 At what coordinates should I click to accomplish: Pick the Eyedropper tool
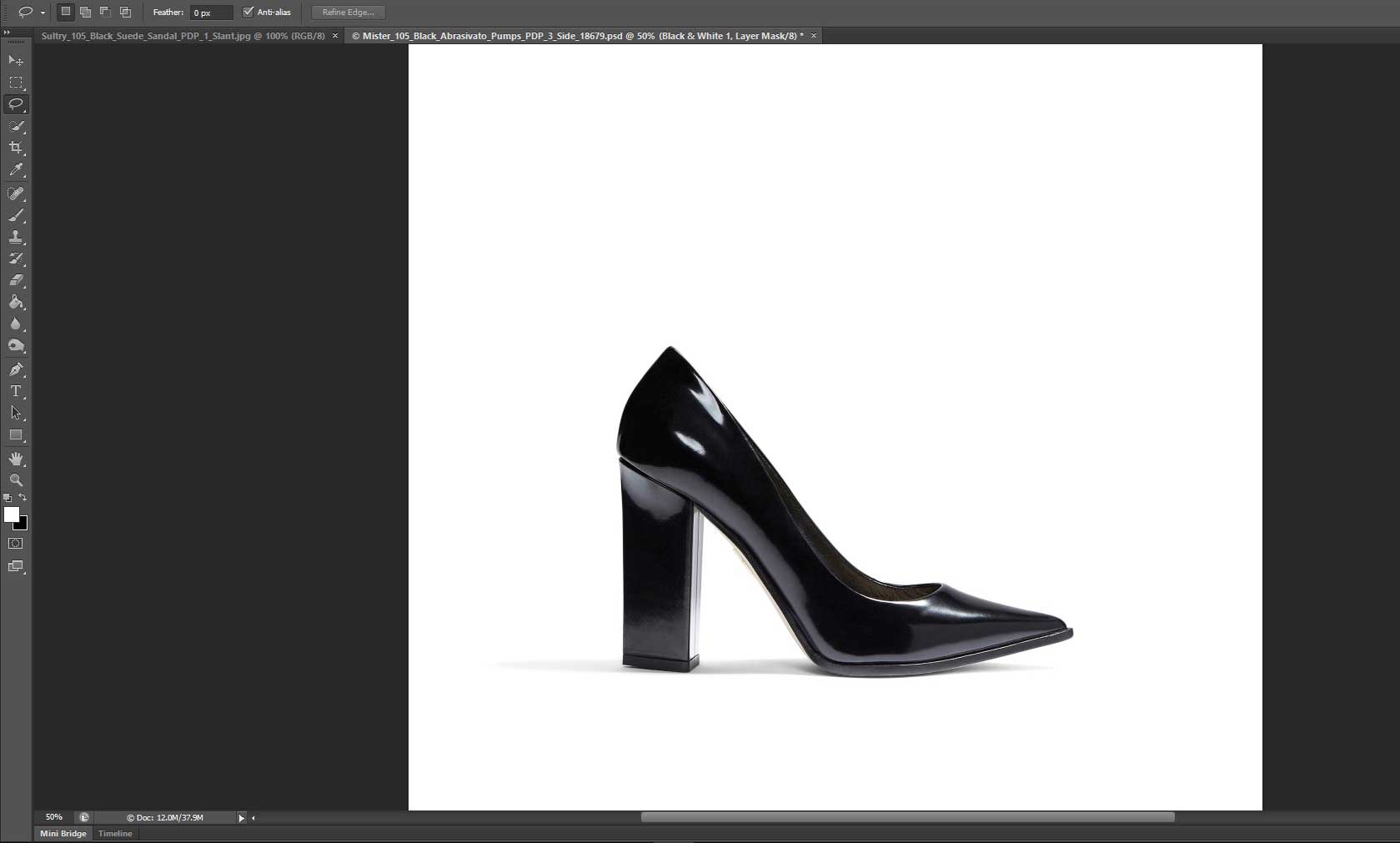(15, 170)
